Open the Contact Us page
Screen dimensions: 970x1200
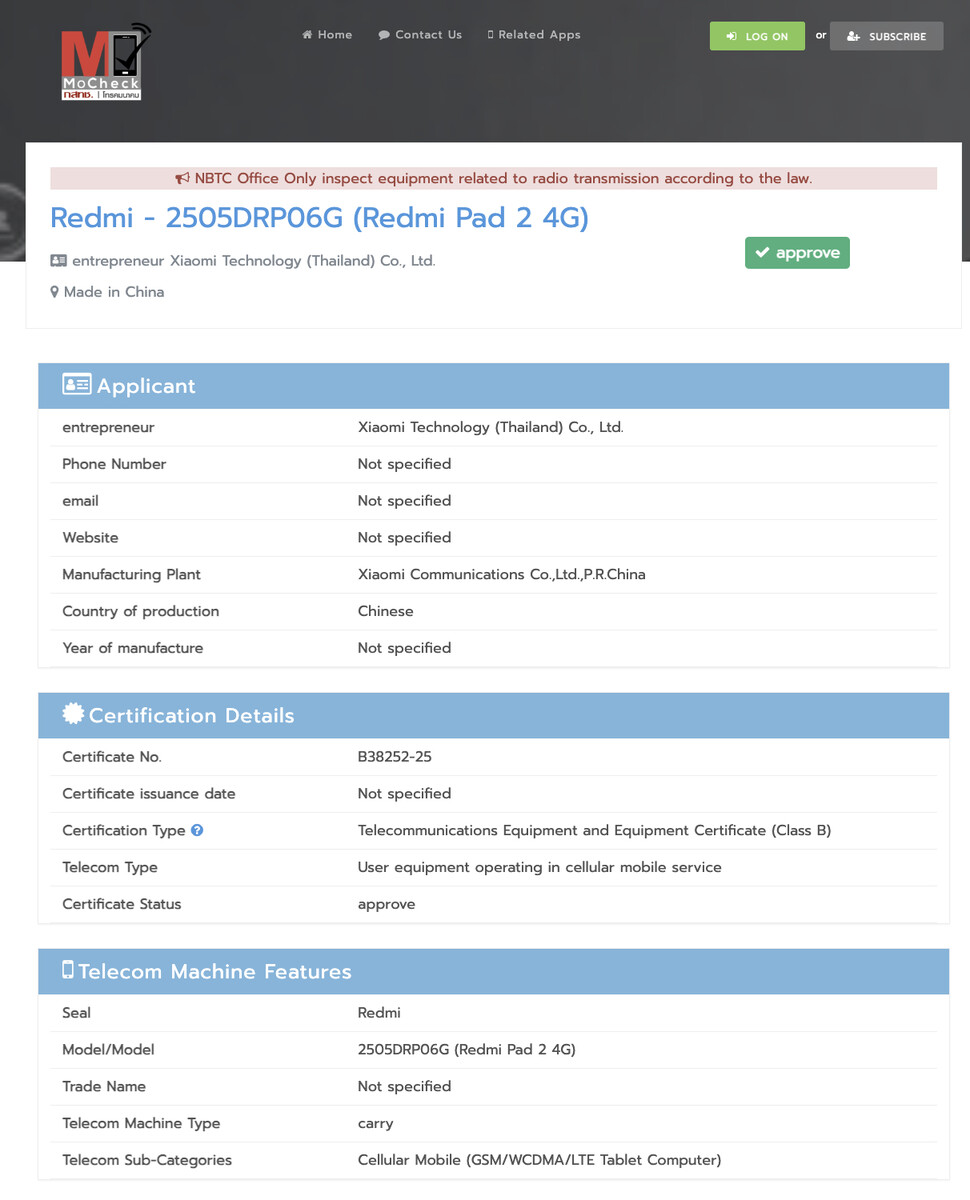click(x=420, y=35)
